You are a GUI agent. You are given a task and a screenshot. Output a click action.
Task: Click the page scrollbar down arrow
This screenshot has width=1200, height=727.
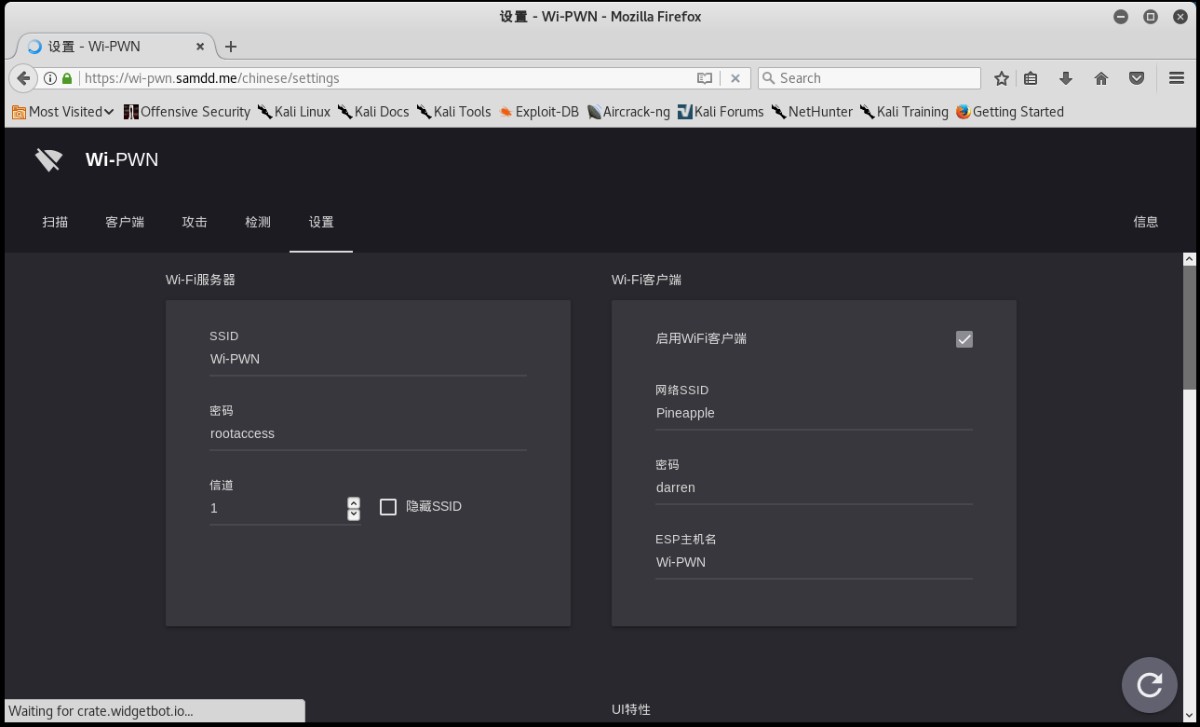(1189, 715)
